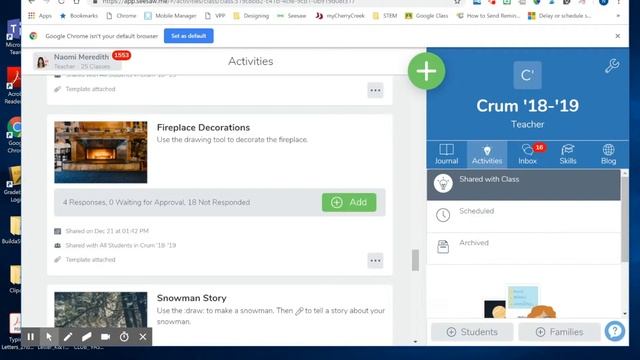Open the help question mark button
640x360 pixels.
coord(615,331)
